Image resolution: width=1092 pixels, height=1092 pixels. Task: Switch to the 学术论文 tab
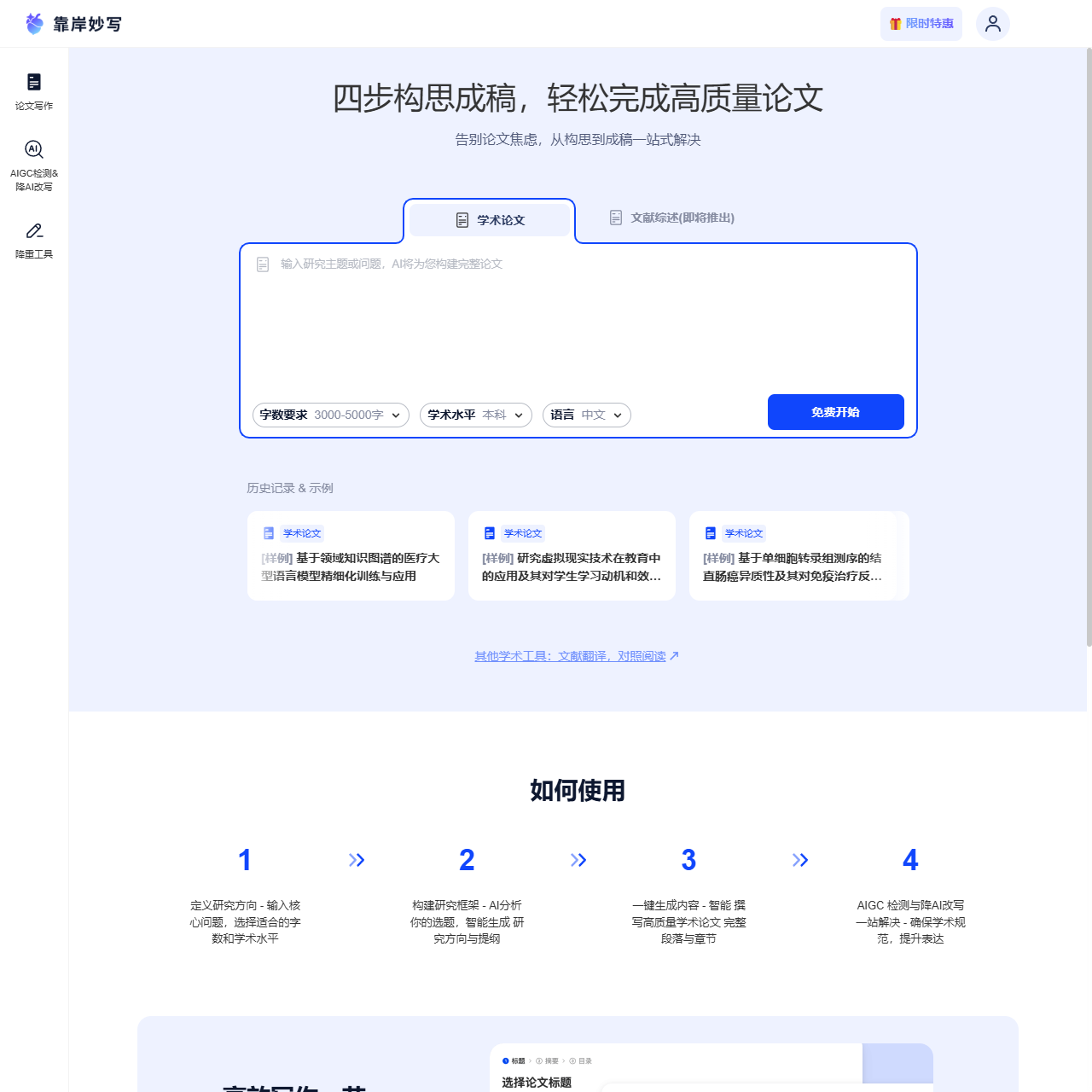(x=490, y=220)
